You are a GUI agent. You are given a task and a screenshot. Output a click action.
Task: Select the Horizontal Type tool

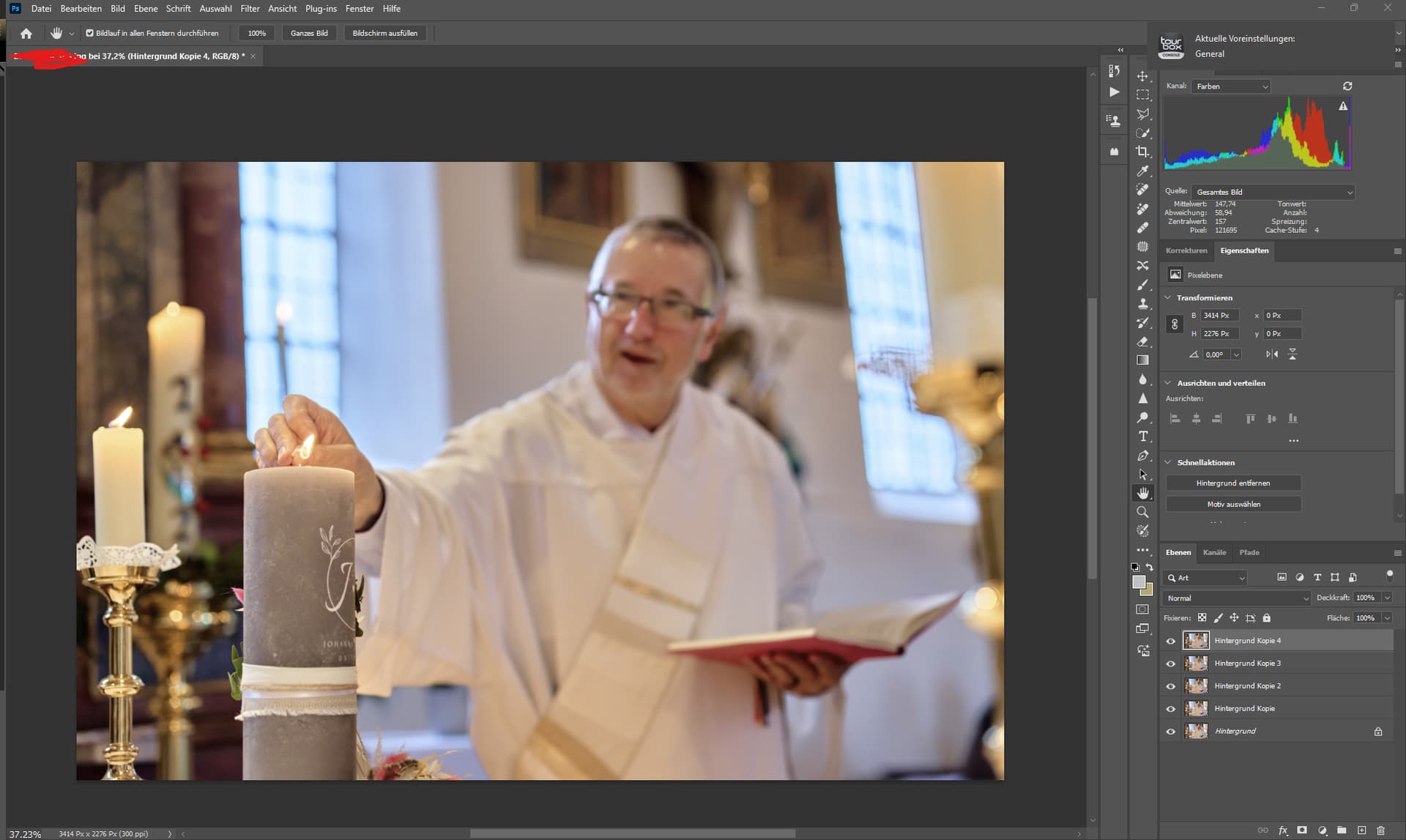point(1142,436)
